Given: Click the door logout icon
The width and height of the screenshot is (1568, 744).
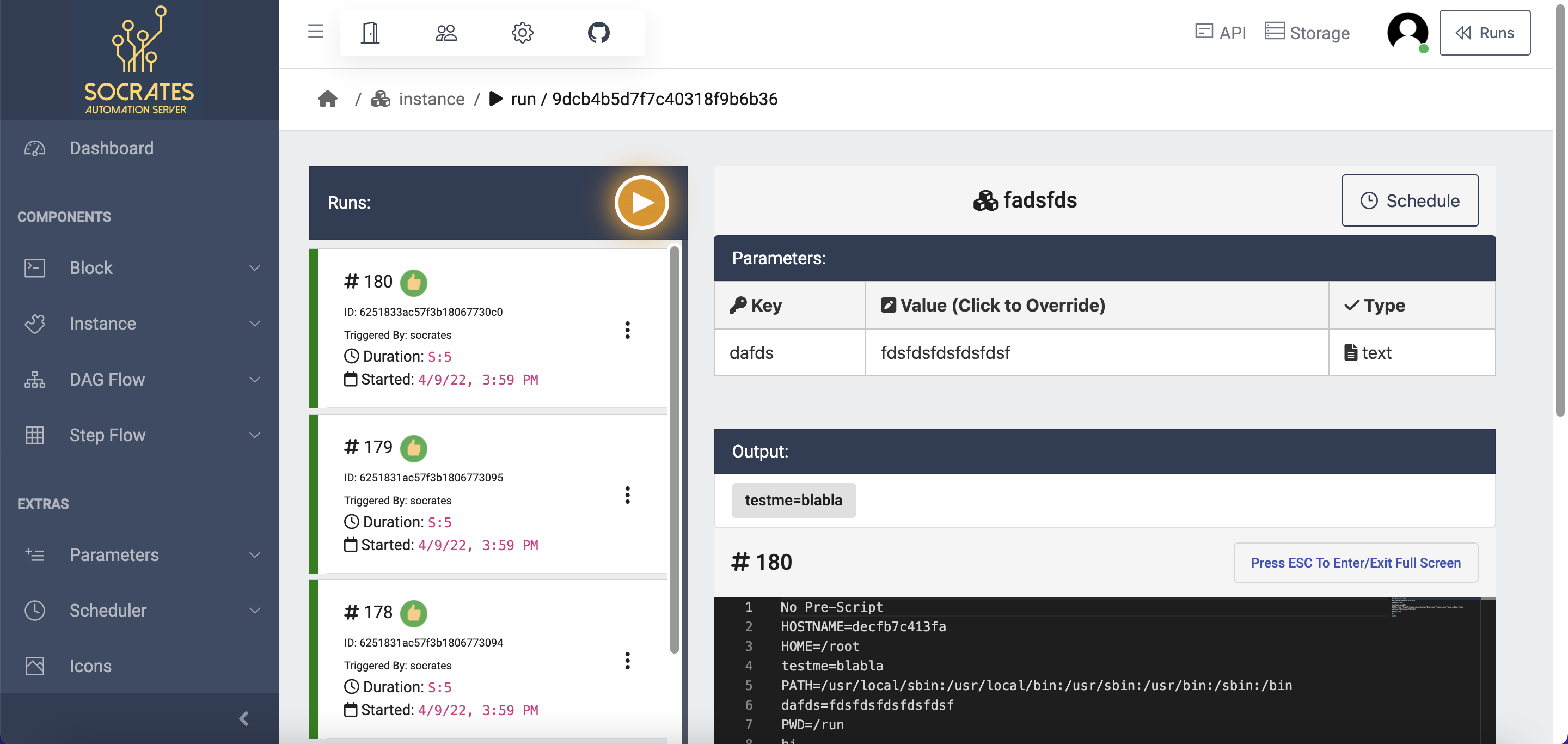Looking at the screenshot, I should point(370,32).
